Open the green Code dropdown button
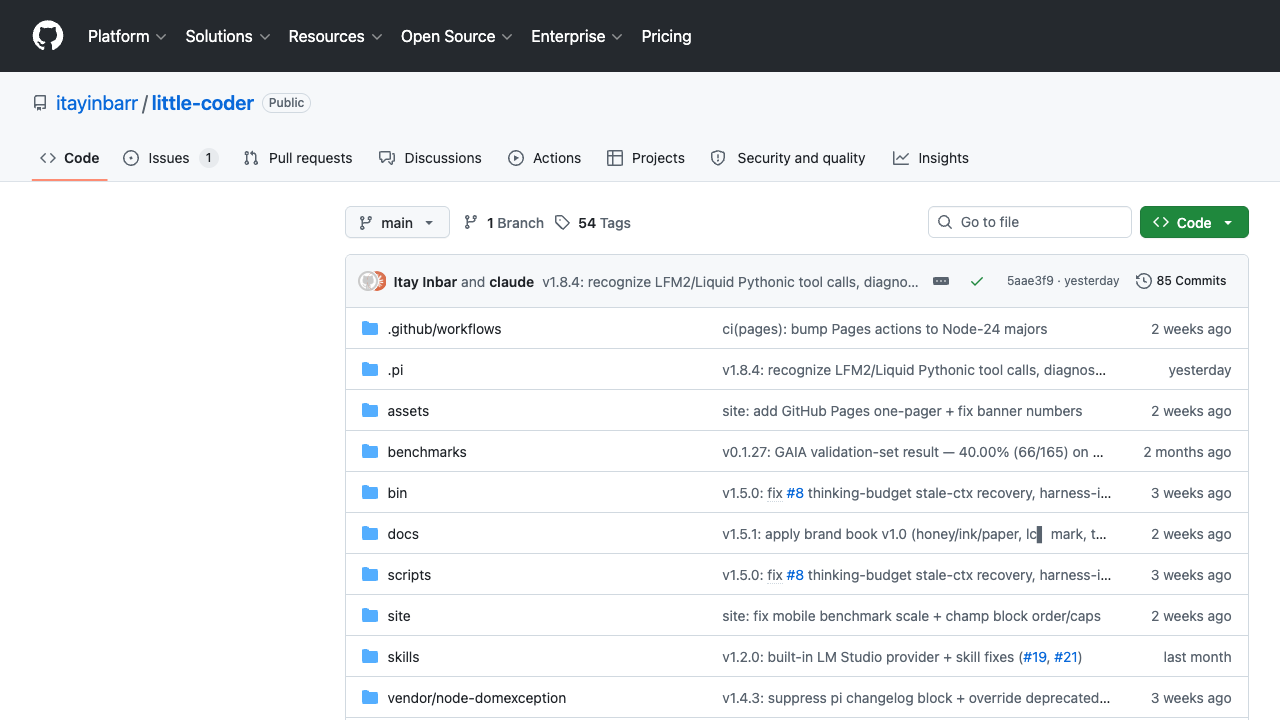 (1194, 223)
